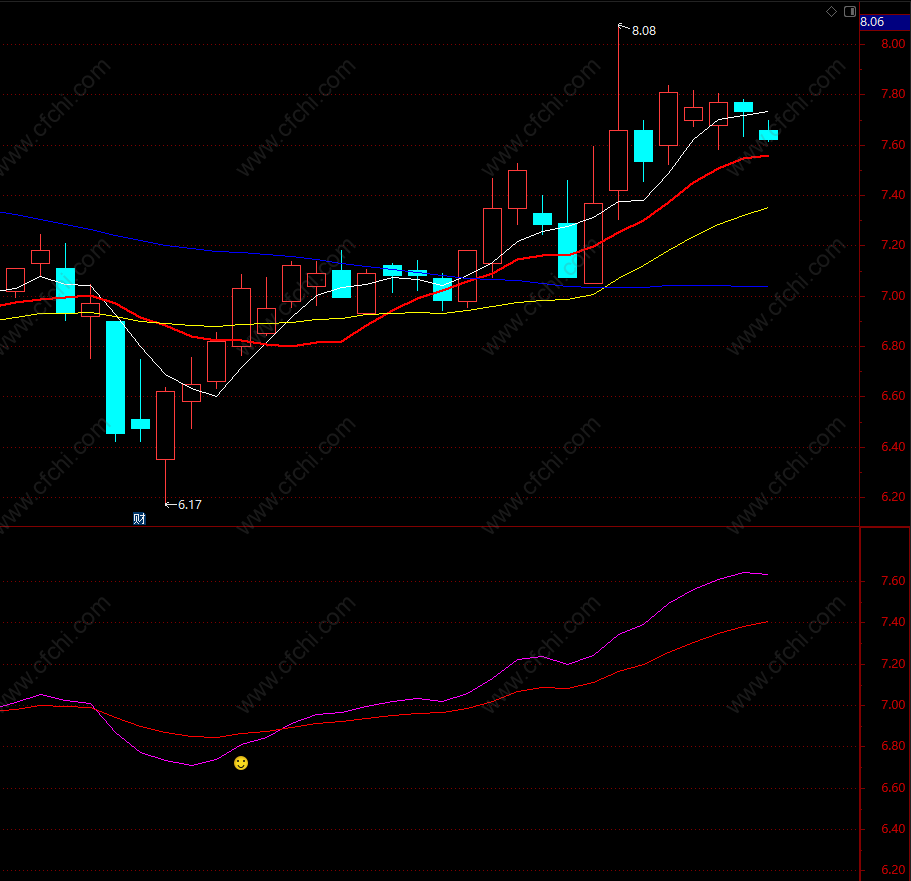Image resolution: width=911 pixels, height=881 pixels.
Task: Select the tall cyan candle falling to 6.45
Action: click(116, 378)
